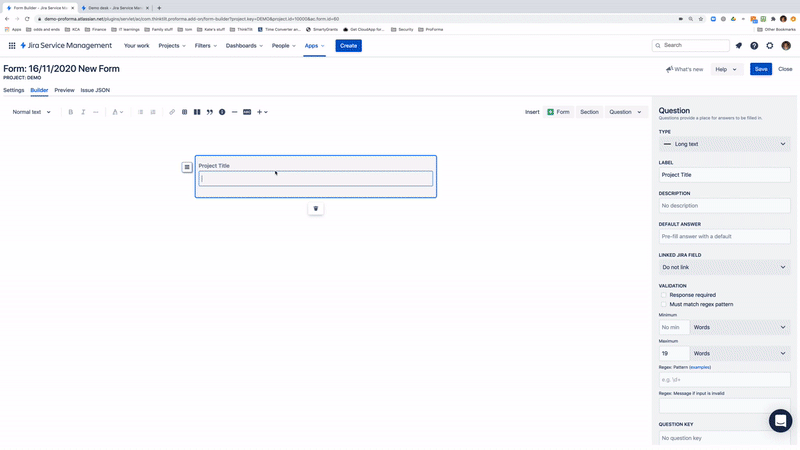Delete the Project Title question with trash icon
Screen dimensions: 800x450
pyautogui.click(x=315, y=208)
